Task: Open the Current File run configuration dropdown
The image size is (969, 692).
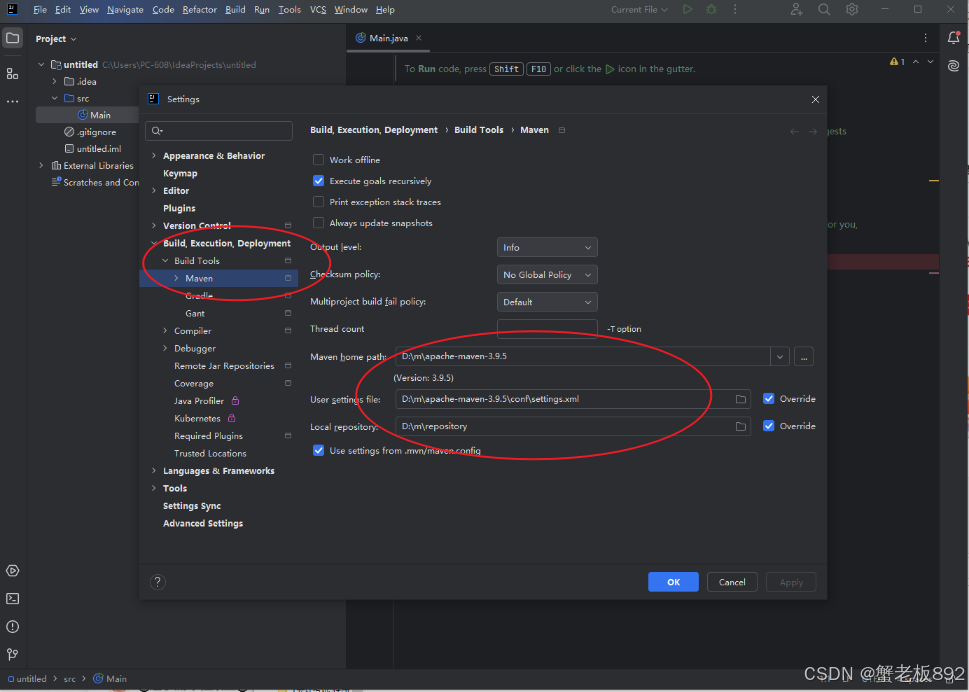Action: click(640, 9)
